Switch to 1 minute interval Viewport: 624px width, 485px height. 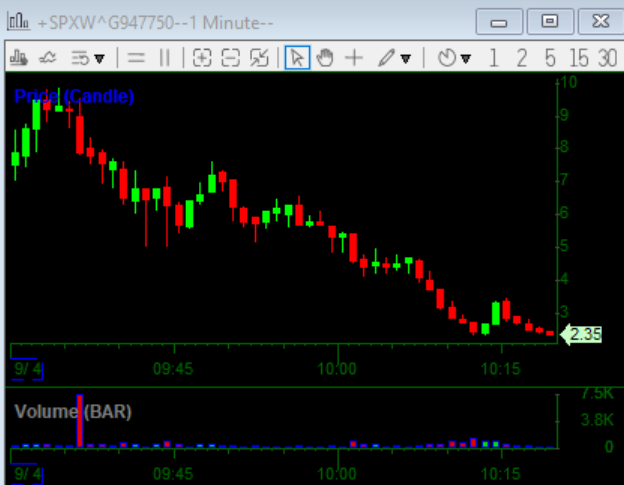[x=494, y=58]
